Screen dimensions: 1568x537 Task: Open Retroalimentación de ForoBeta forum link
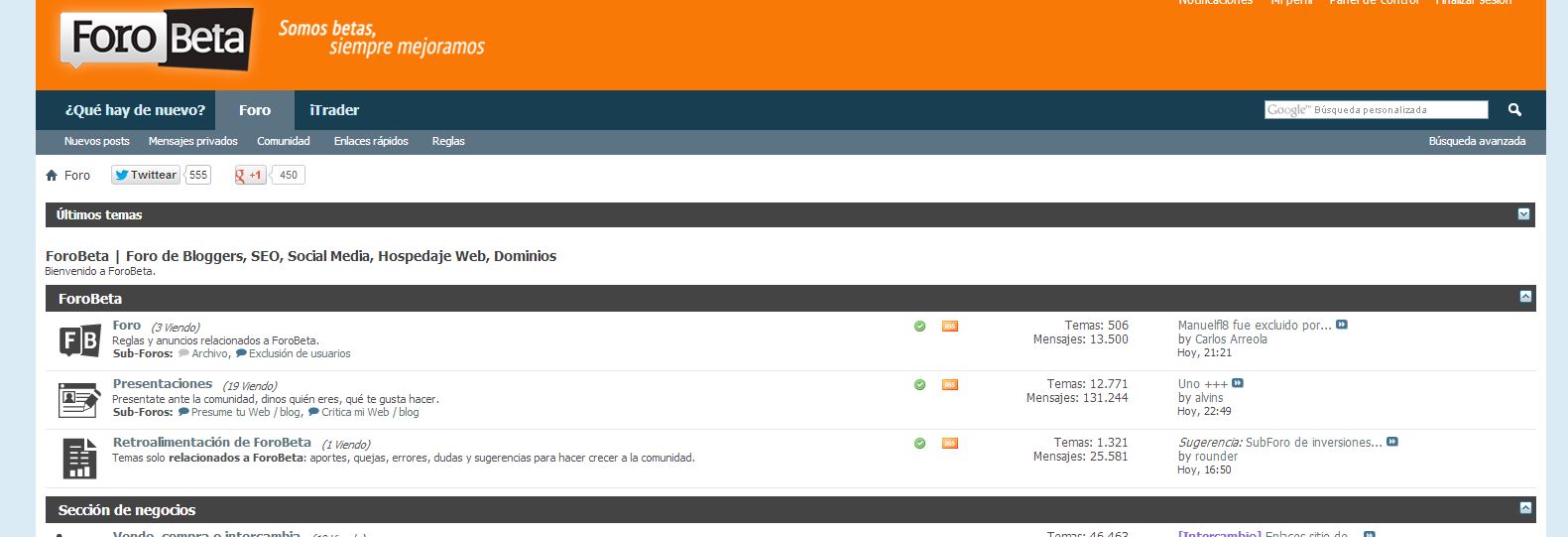click(212, 442)
